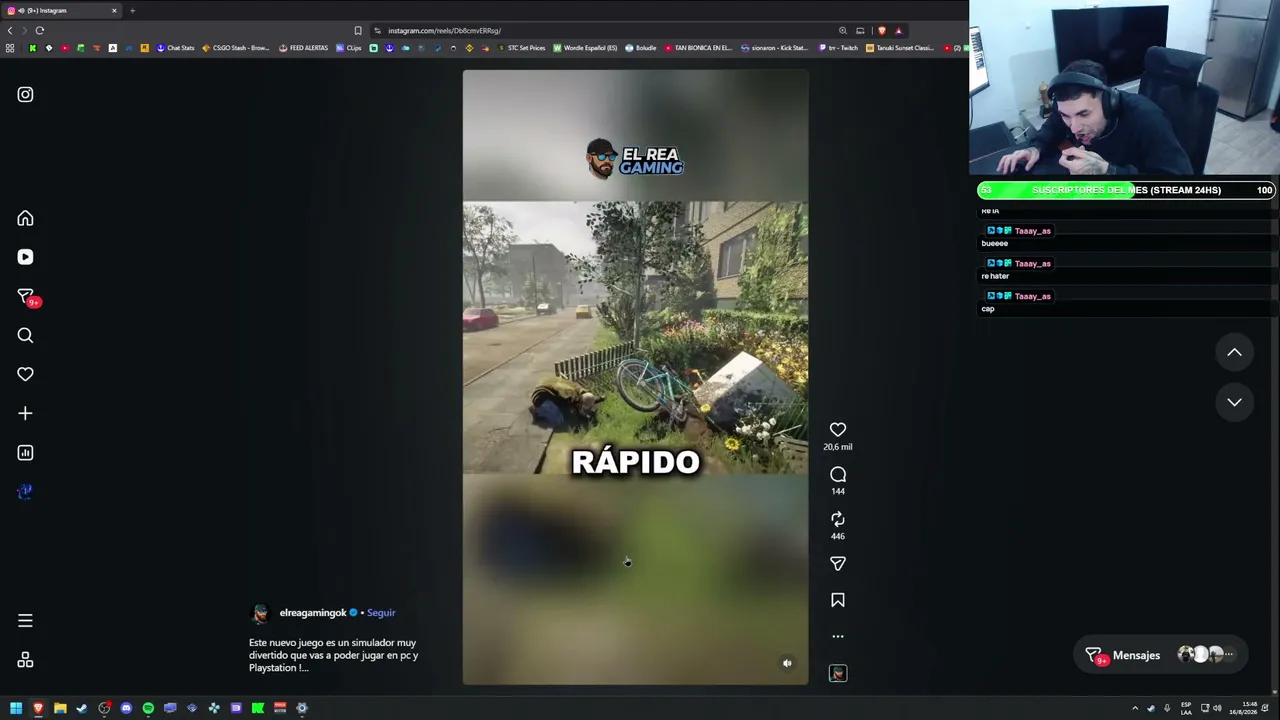This screenshot has height=720, width=1280.
Task: Open the elreagamingok profile name
Action: pos(313,613)
